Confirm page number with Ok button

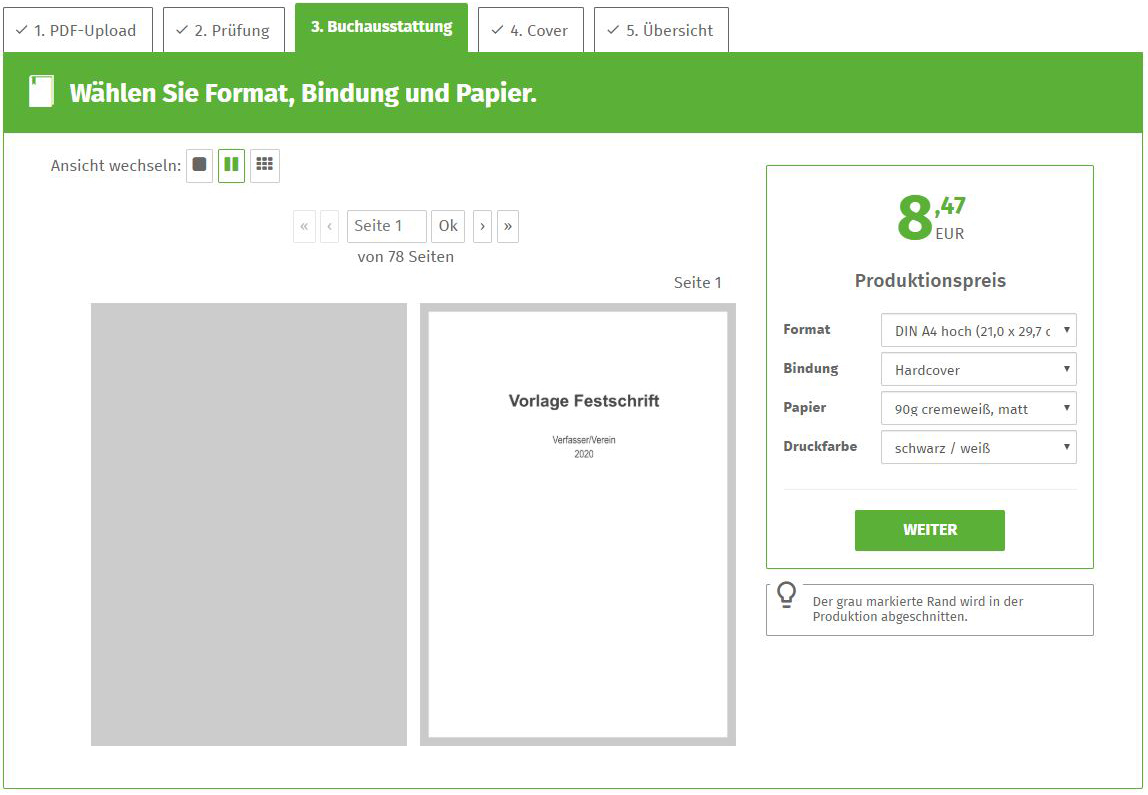coord(448,226)
